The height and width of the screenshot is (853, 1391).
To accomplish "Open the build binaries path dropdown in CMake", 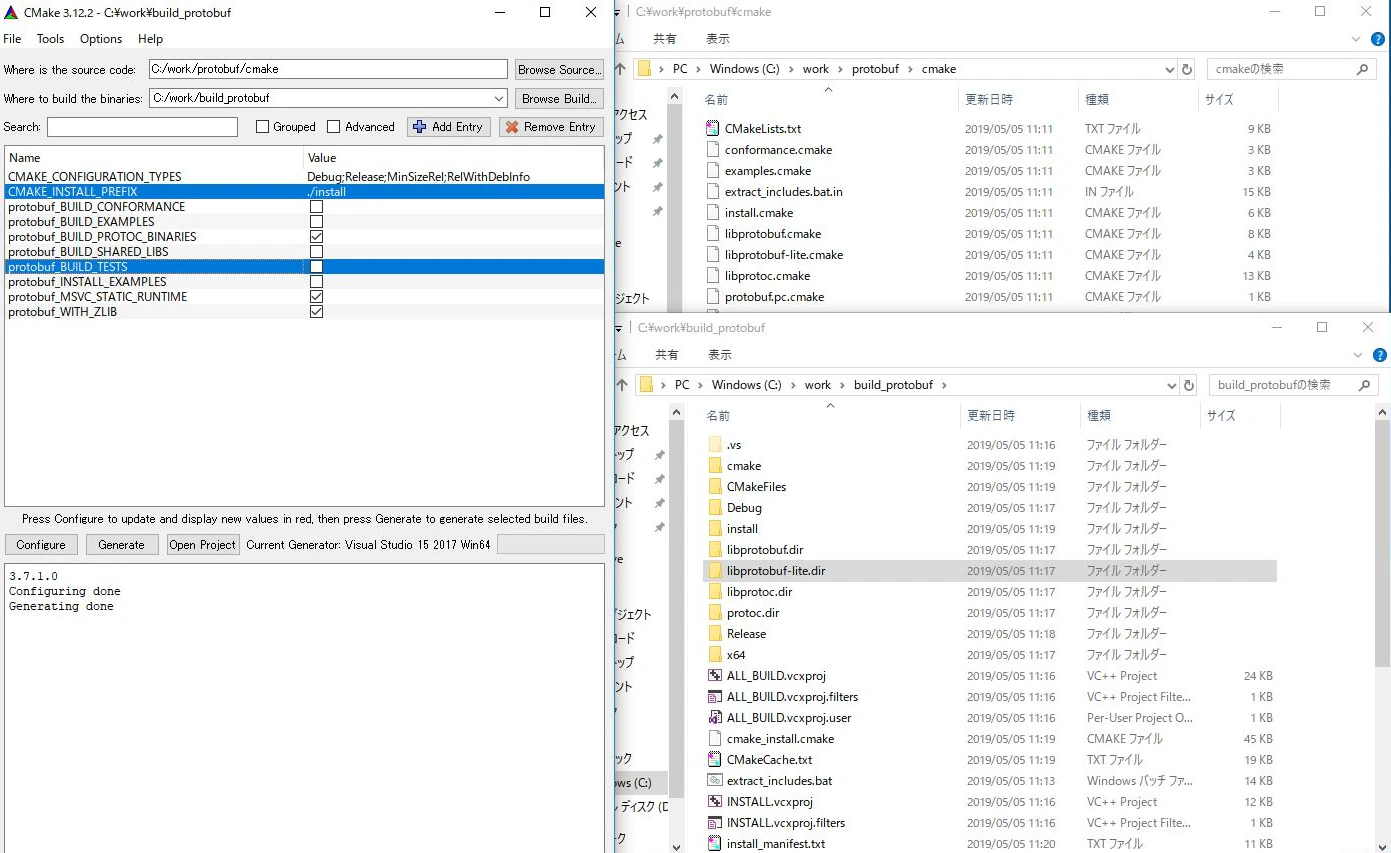I will [x=499, y=98].
